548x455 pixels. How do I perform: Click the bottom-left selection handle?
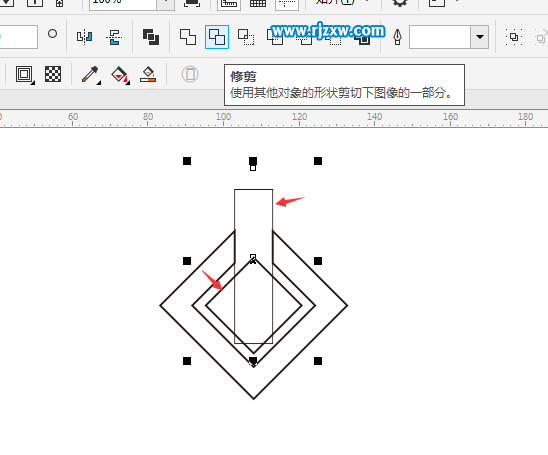click(187, 361)
